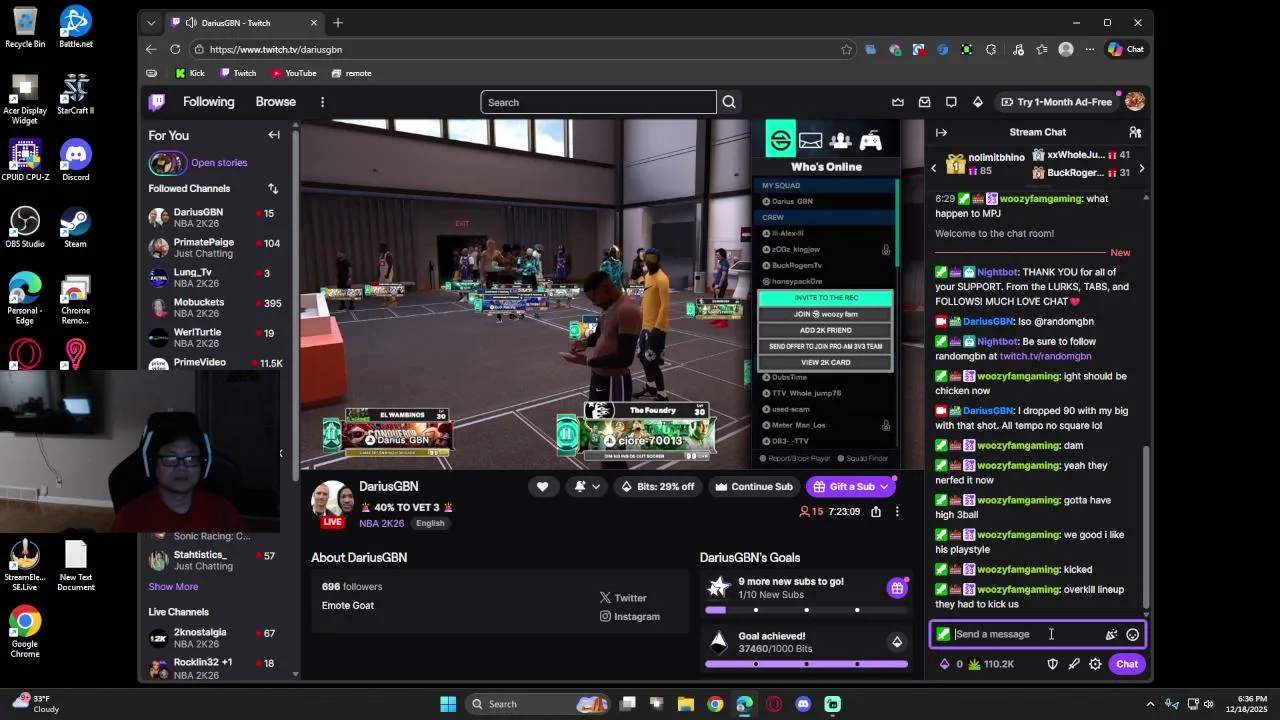
Task: Share the stream via share icon
Action: tap(876, 511)
